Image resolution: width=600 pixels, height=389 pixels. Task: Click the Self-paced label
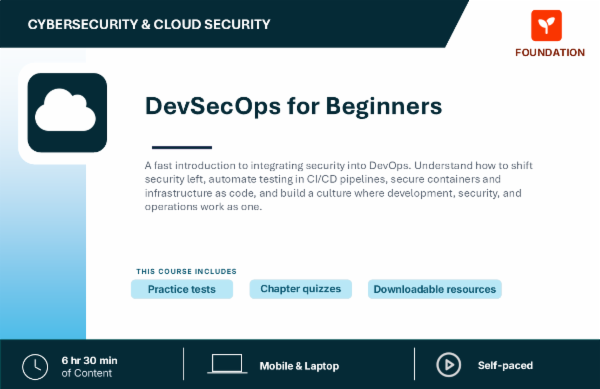click(x=505, y=365)
